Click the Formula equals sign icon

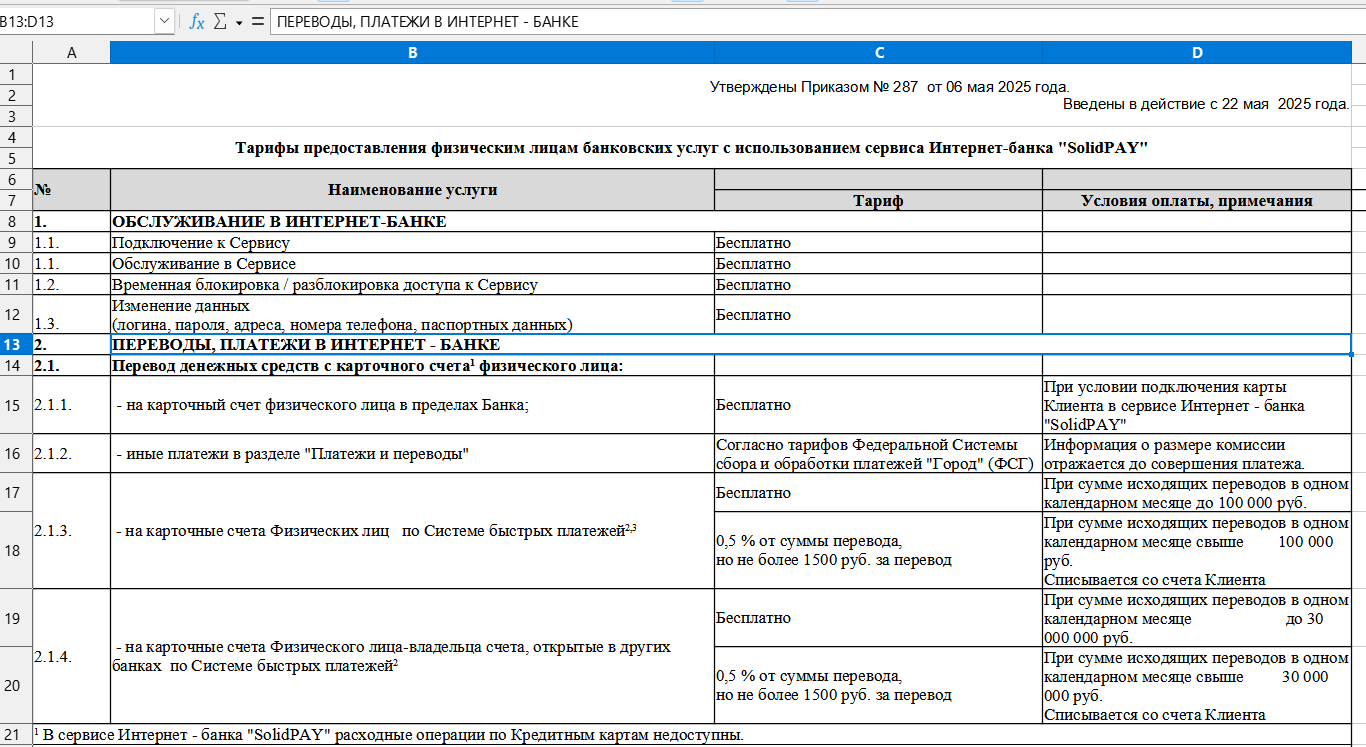pyautogui.click(x=258, y=22)
